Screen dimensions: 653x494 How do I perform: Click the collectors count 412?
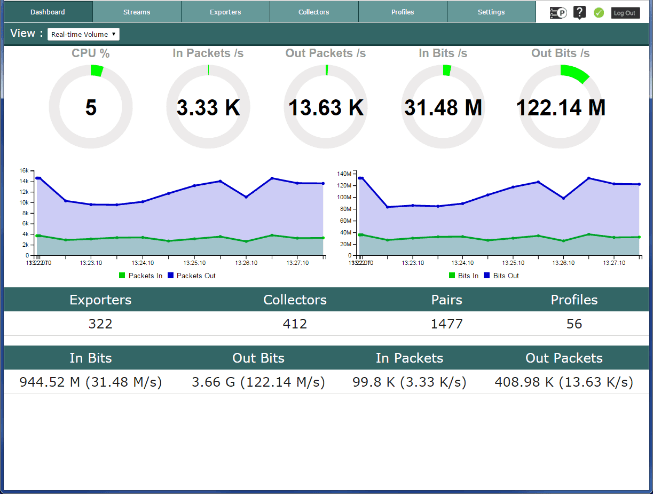(x=295, y=324)
